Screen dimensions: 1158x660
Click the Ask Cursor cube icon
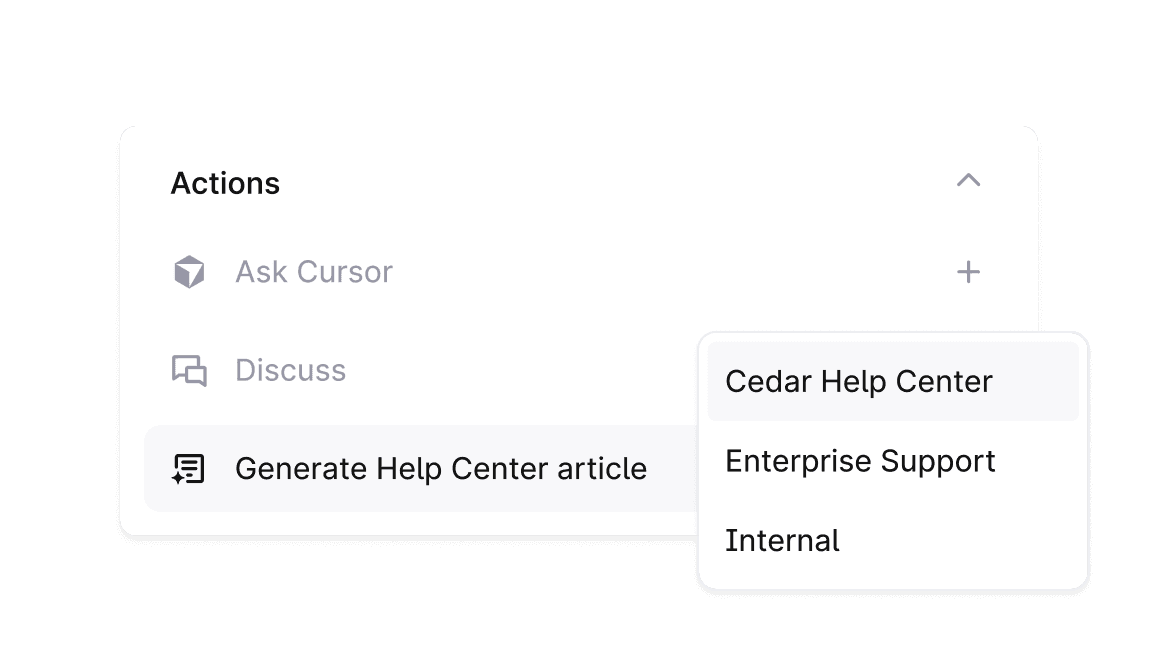pos(189,272)
